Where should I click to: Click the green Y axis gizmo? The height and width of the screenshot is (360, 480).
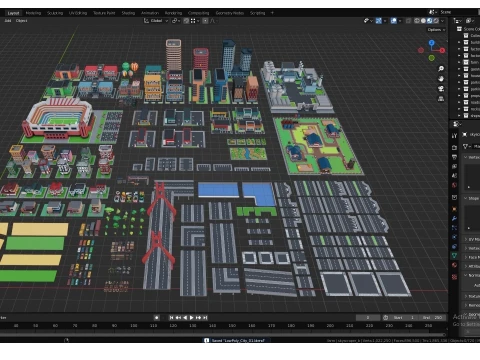tap(432, 58)
